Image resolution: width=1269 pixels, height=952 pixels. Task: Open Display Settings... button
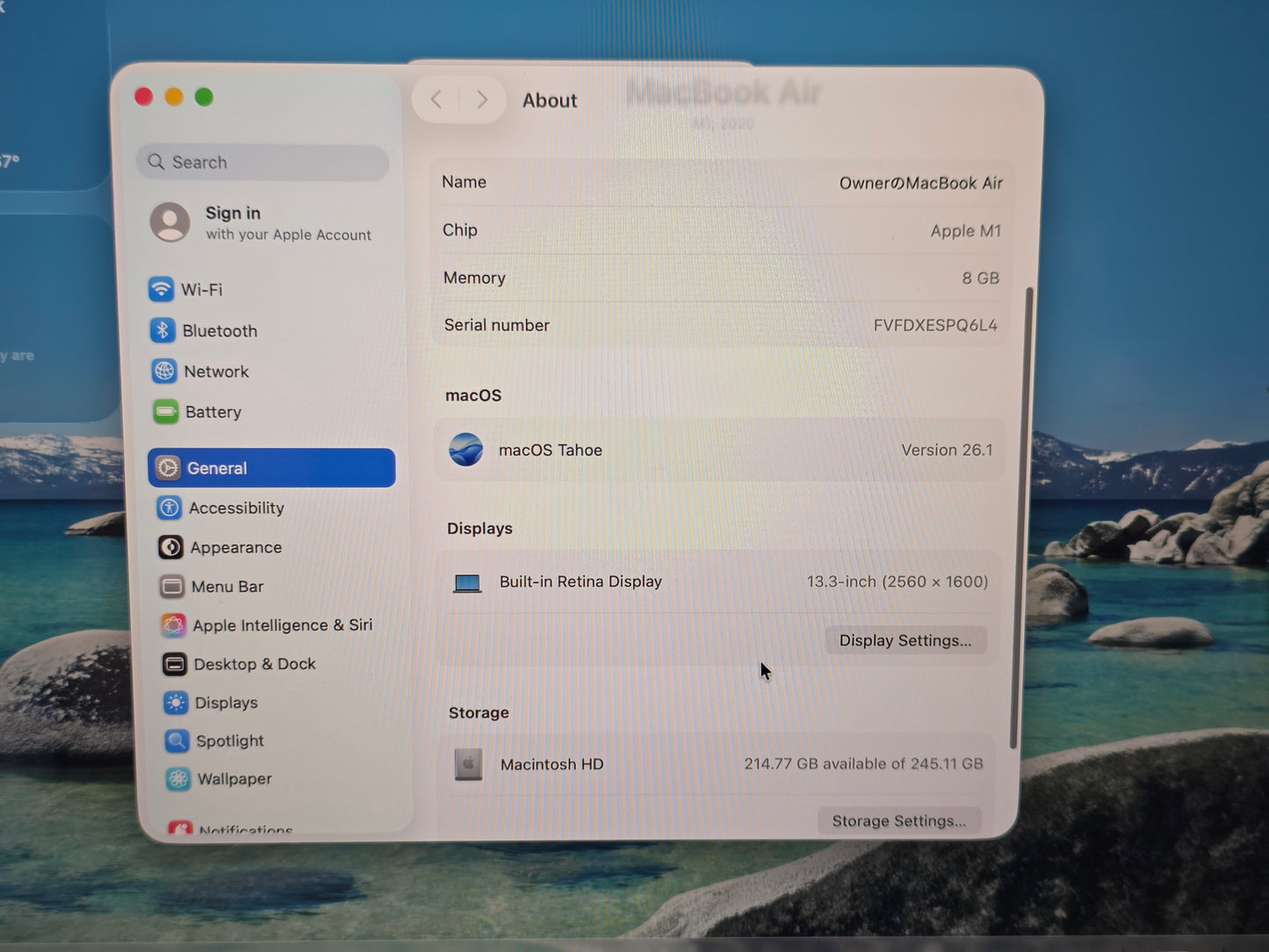point(905,640)
